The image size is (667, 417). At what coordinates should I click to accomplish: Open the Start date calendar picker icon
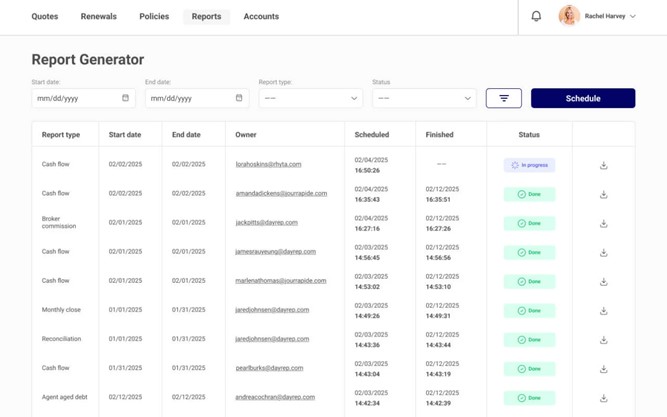pyautogui.click(x=125, y=98)
